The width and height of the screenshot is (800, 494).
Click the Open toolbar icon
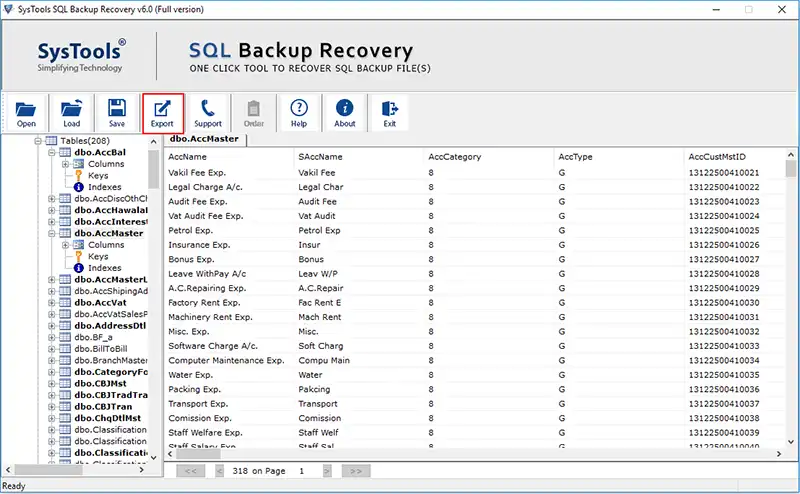(26, 109)
